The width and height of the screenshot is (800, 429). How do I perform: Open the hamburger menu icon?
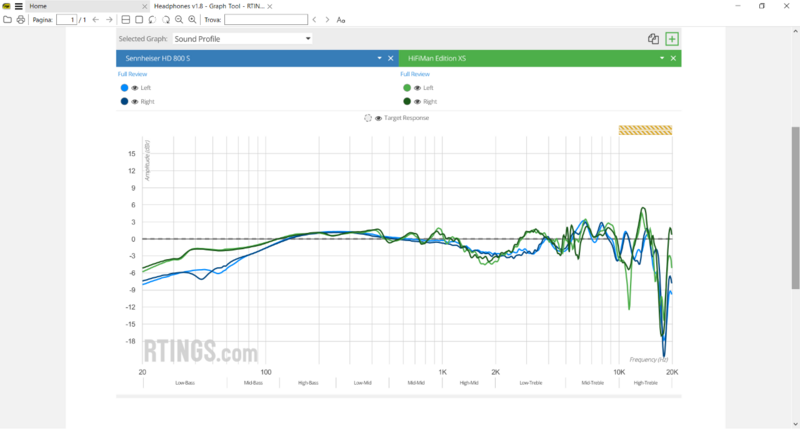pos(19,6)
